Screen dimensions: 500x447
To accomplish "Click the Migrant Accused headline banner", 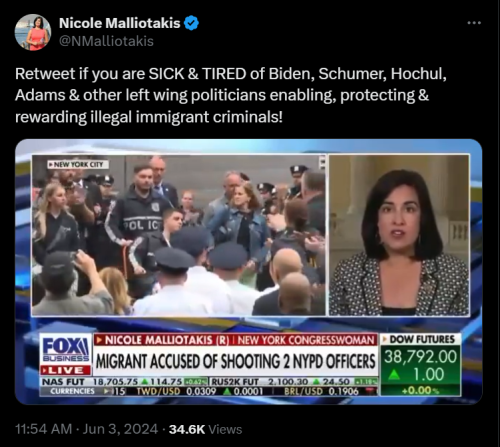I will 235,361.
